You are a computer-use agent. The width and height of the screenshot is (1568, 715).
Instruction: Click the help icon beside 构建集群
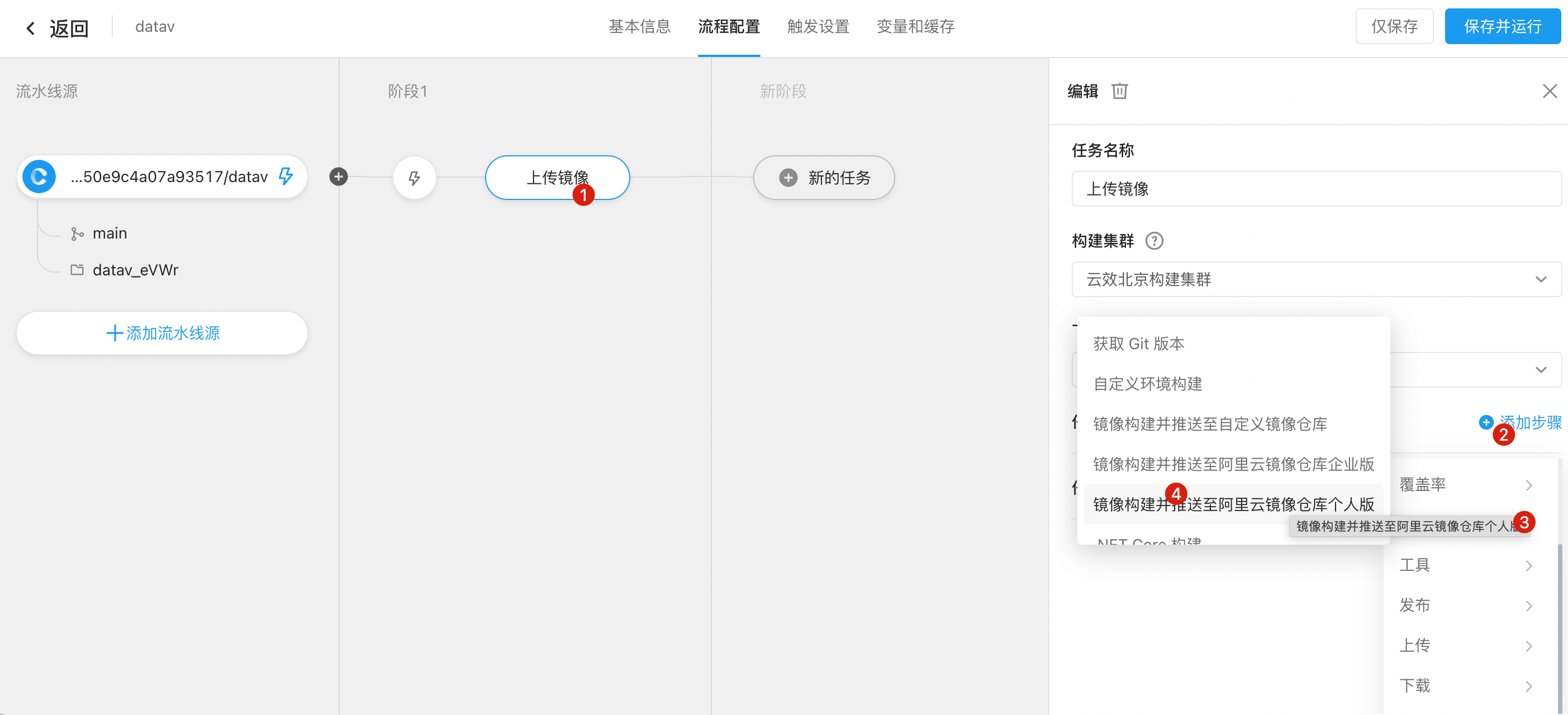pyautogui.click(x=1153, y=241)
